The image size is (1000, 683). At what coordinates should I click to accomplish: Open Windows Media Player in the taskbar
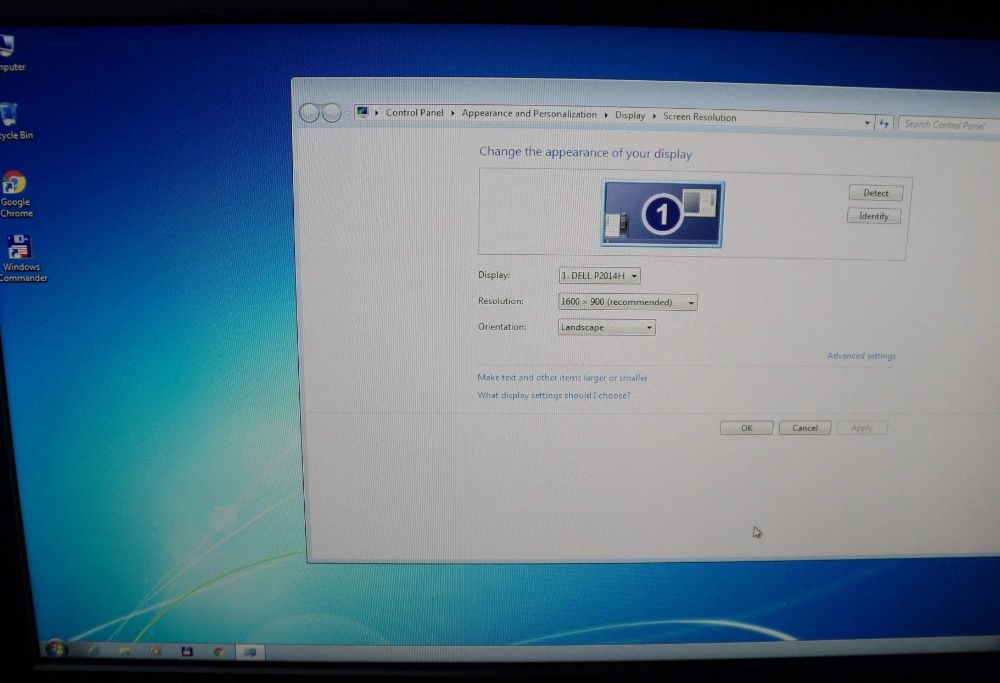click(155, 651)
